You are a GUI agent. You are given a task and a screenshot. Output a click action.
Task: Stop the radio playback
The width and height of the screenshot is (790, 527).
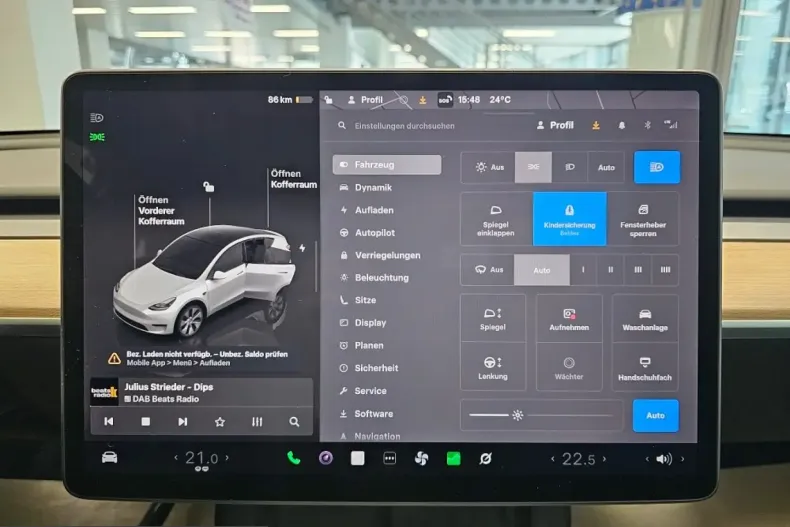[146, 421]
